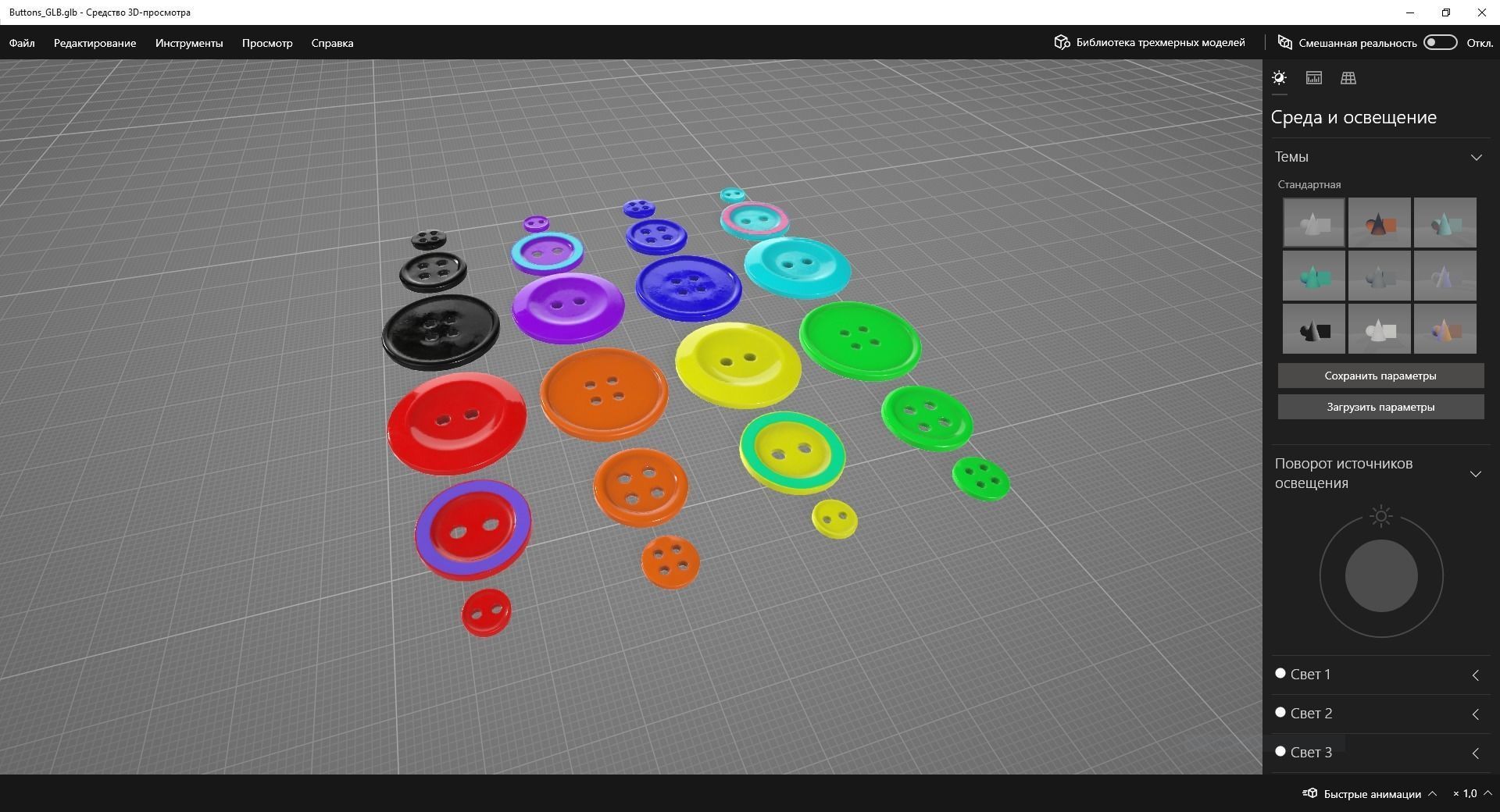Open the Редактирование menu
This screenshot has width=1500, height=812.
95,43
